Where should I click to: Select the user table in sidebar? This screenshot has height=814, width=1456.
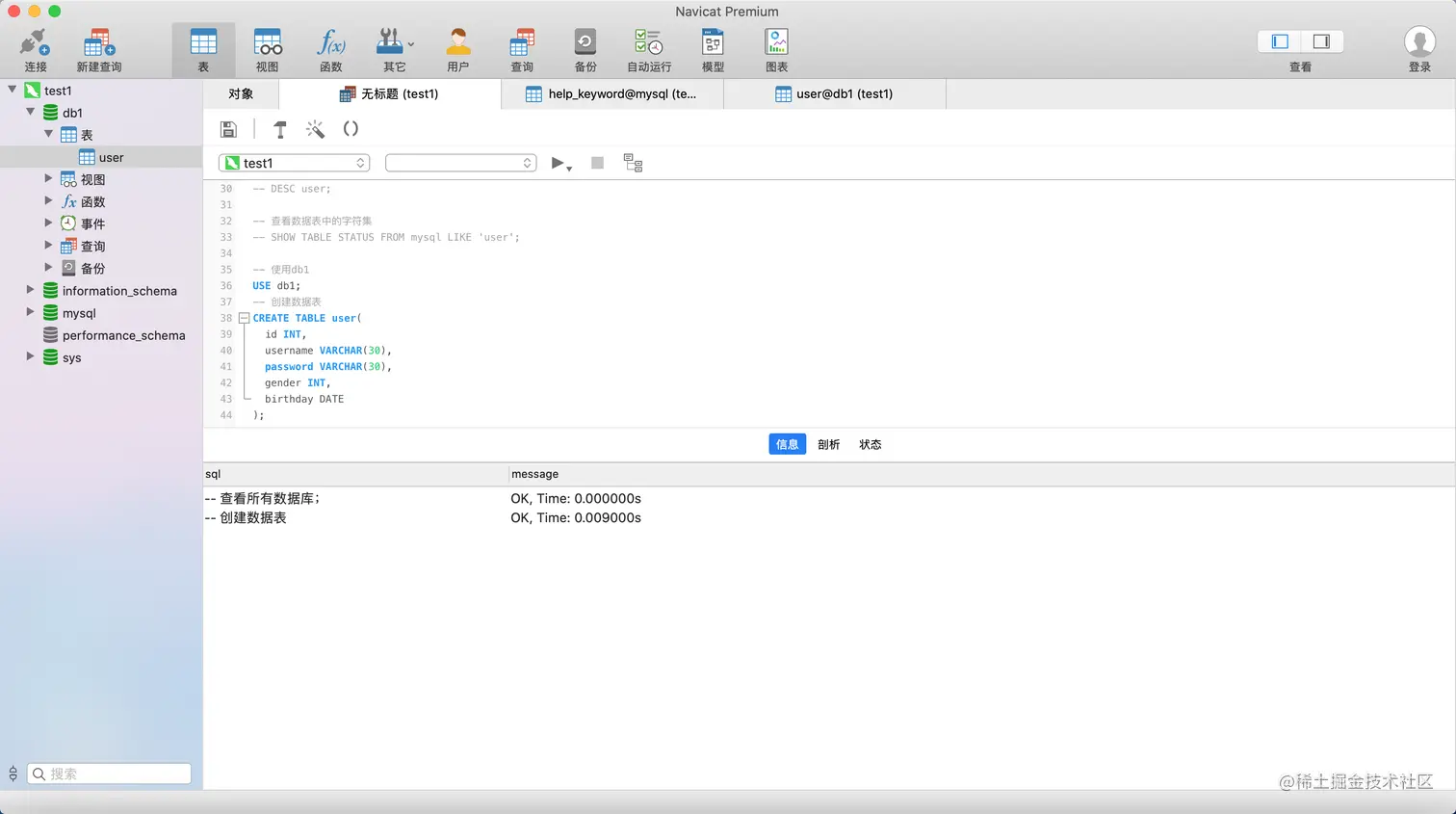101,157
